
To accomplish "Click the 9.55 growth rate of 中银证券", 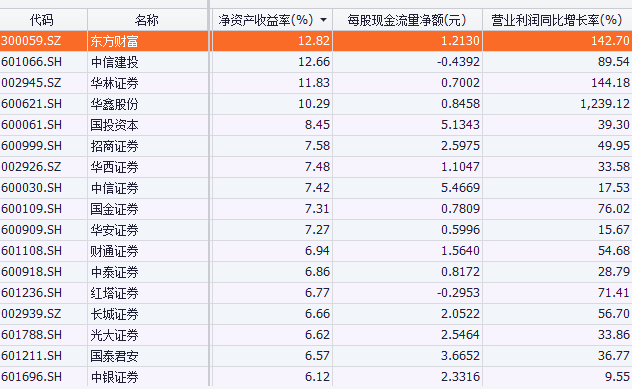I will pyautogui.click(x=617, y=376).
